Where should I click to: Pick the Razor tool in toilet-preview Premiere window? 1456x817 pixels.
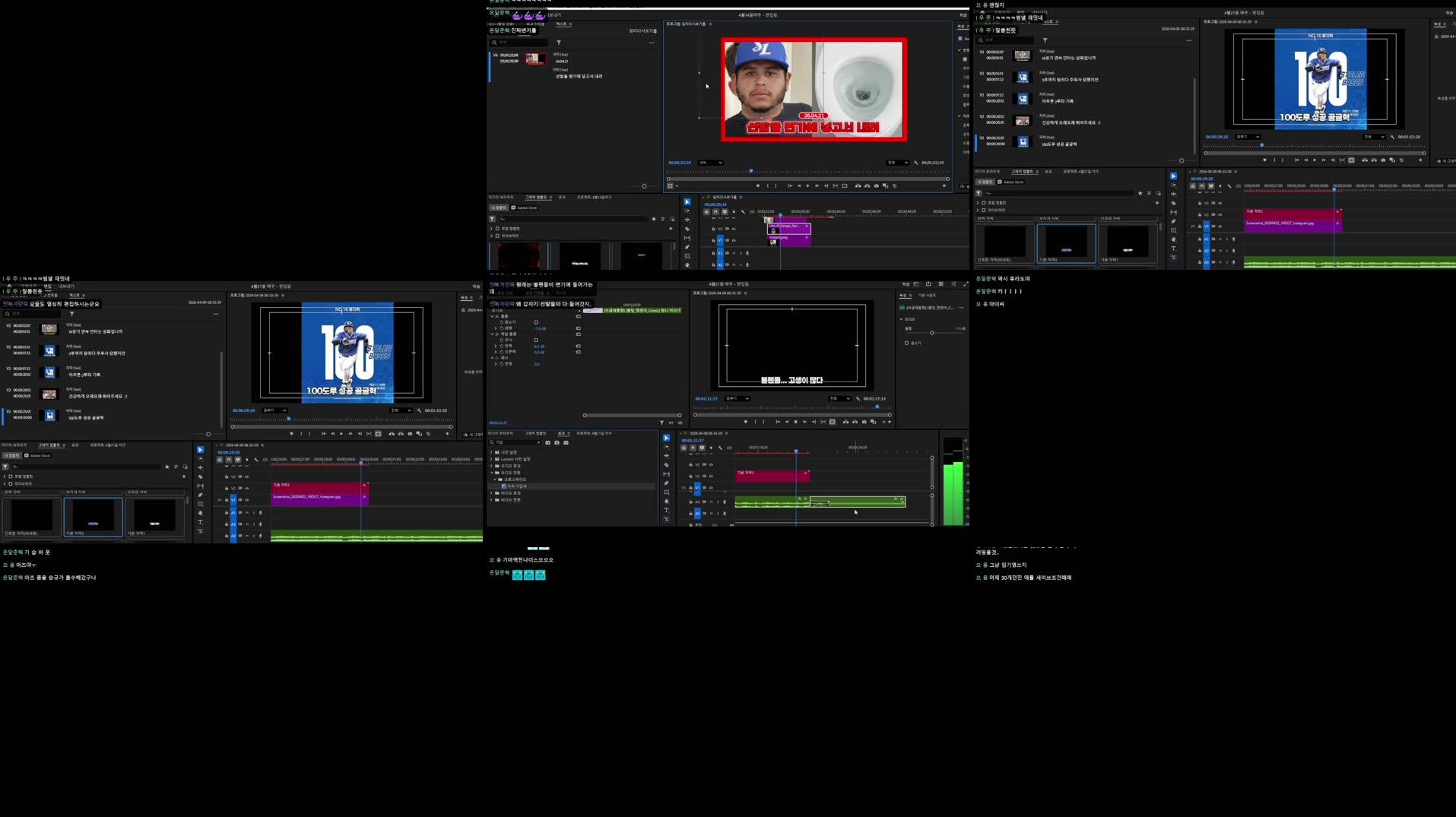(x=687, y=229)
